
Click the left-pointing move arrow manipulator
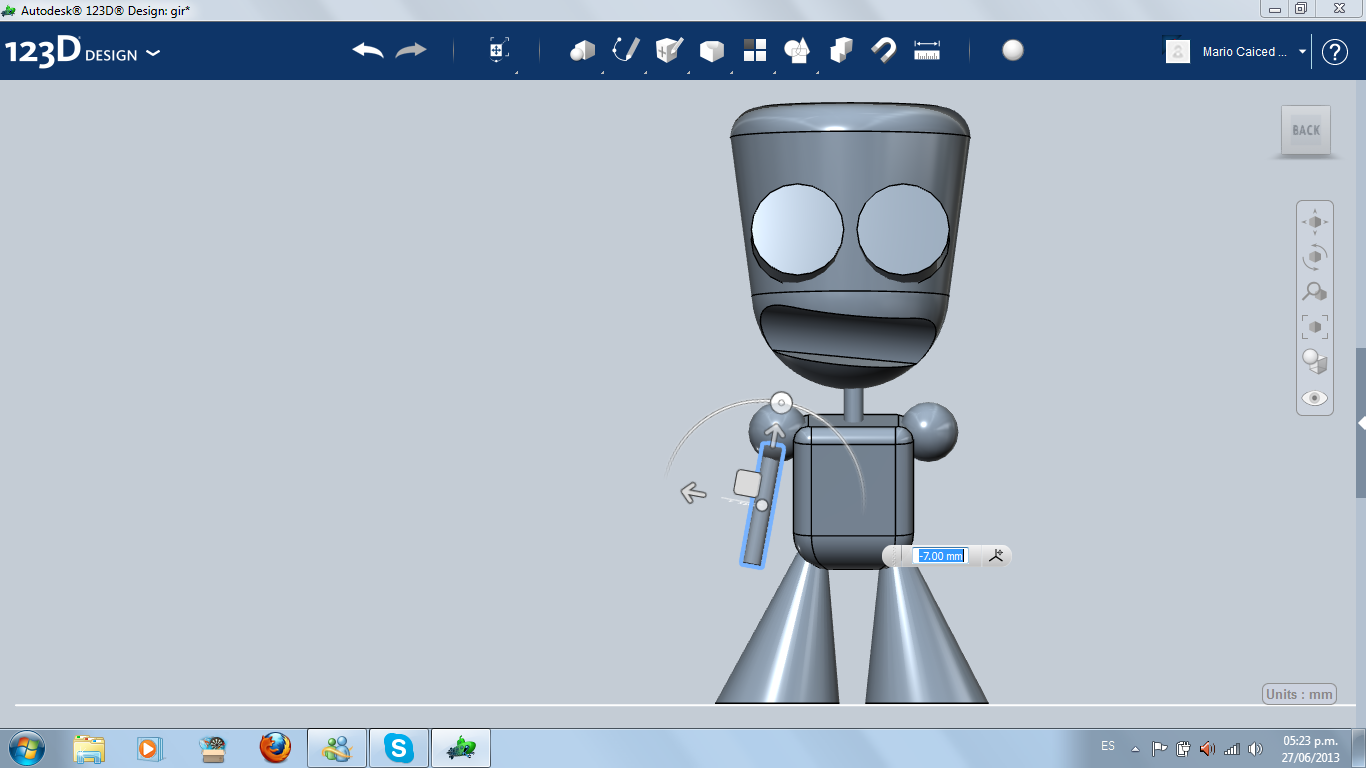pyautogui.click(x=693, y=492)
